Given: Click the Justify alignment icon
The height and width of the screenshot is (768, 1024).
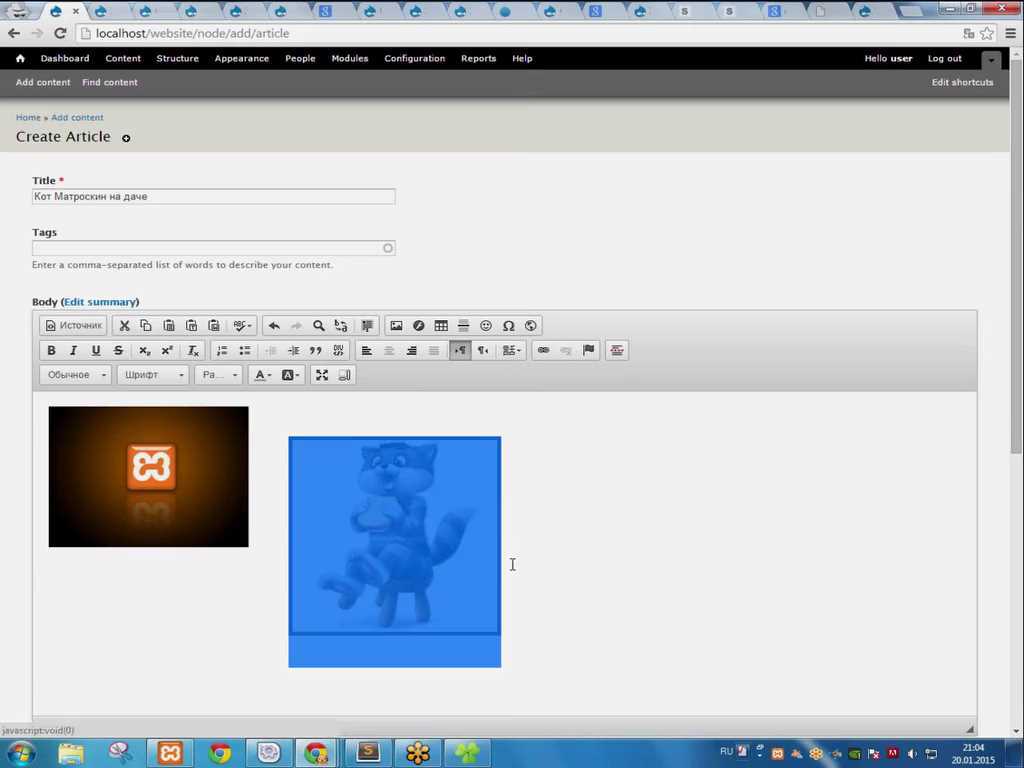Looking at the screenshot, I should [434, 350].
